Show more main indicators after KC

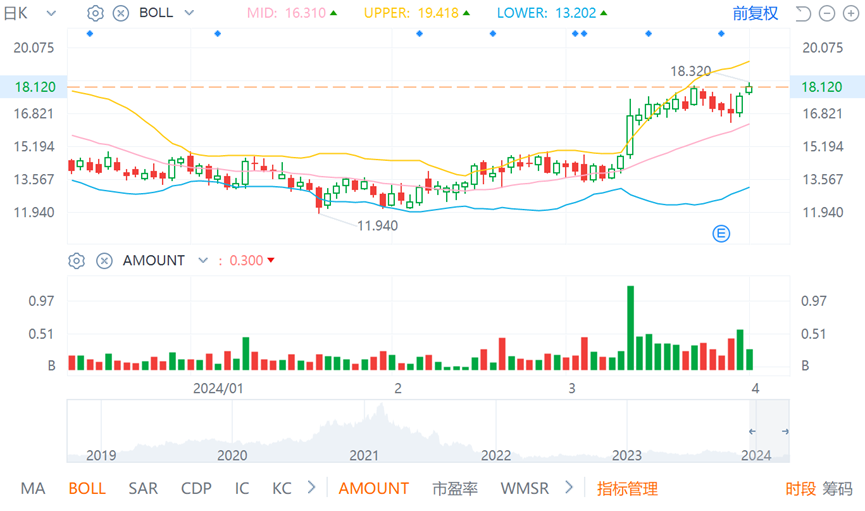click(x=312, y=487)
